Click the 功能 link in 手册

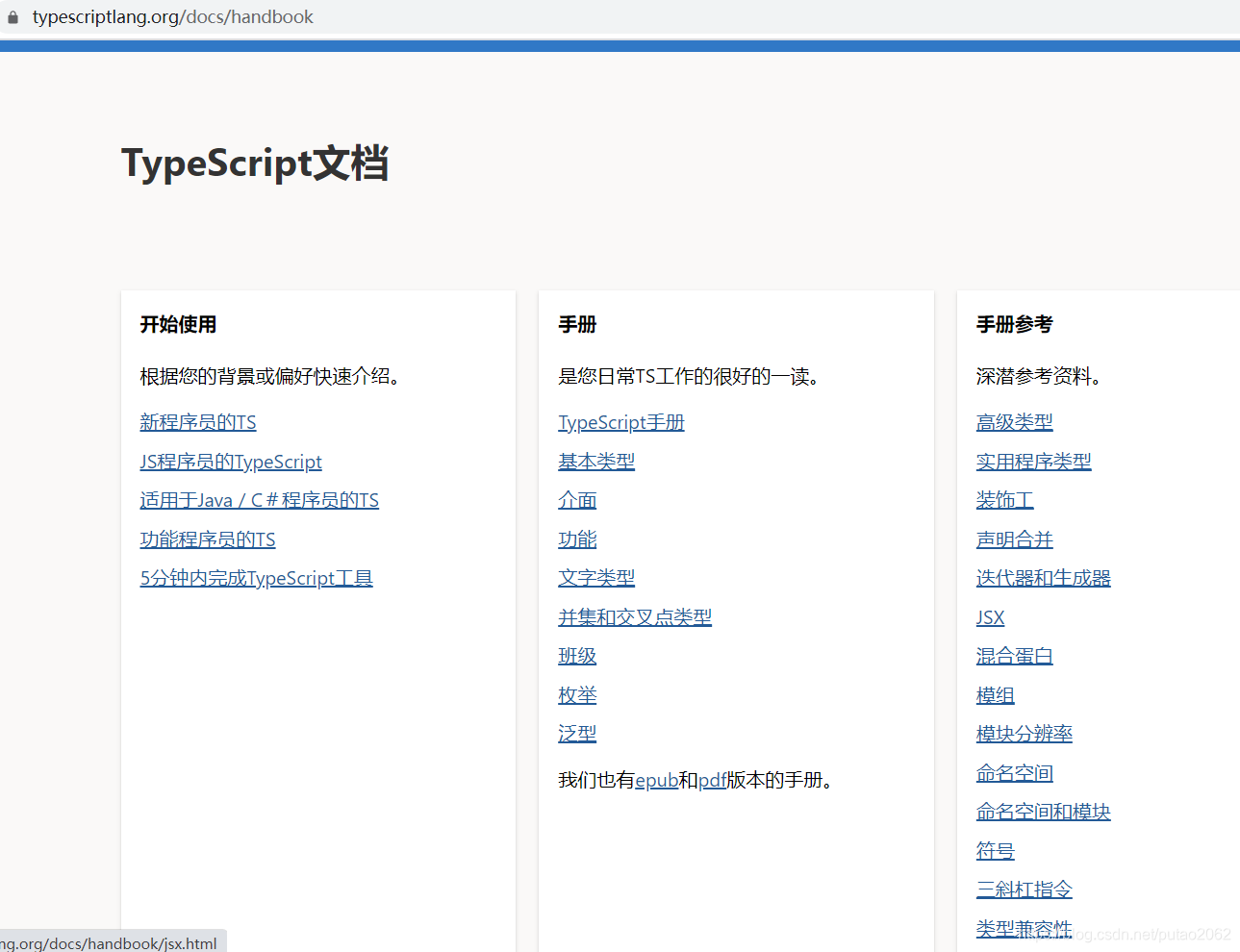[x=577, y=539]
